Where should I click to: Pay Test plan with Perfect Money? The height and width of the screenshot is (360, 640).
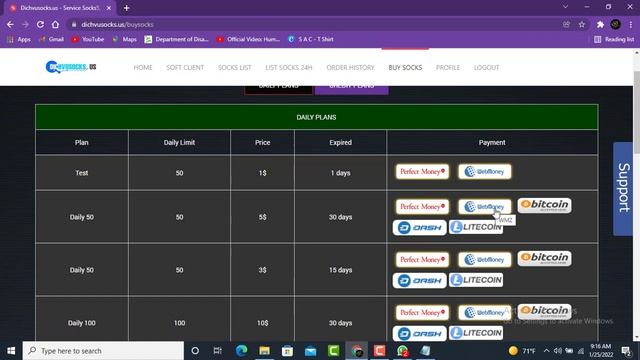tap(422, 171)
